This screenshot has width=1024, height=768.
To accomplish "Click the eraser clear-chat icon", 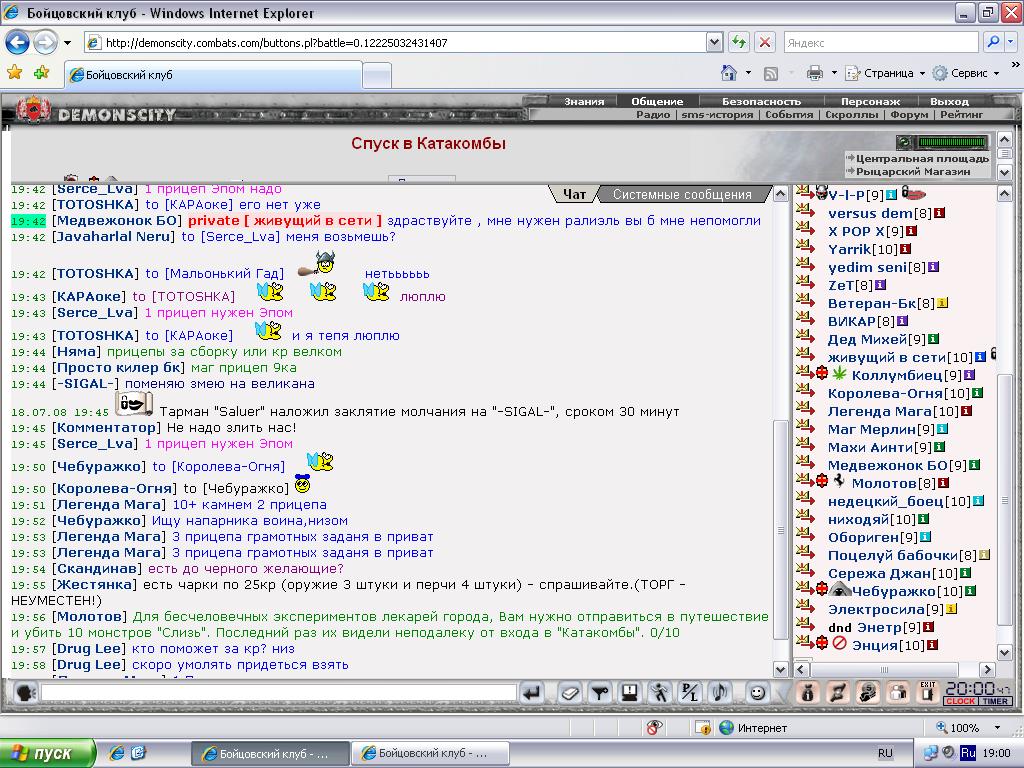I will 569,692.
